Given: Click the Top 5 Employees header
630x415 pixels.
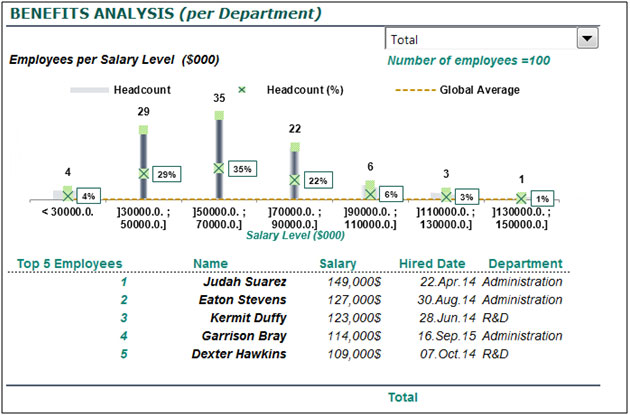Looking at the screenshot, I should click(x=70, y=264).
